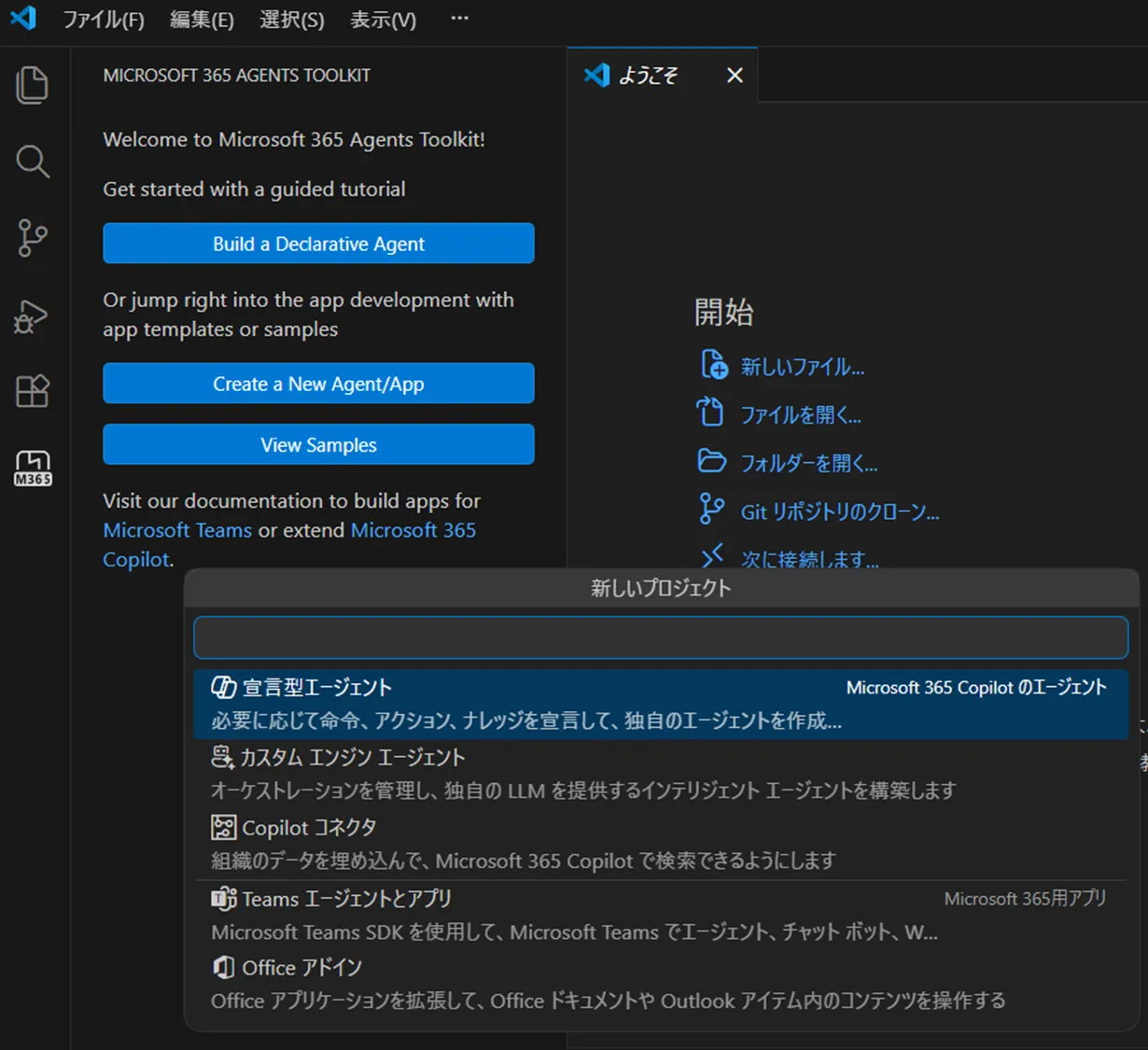Click the Build a Declarative Agent button
The height and width of the screenshot is (1050, 1148).
coord(318,244)
